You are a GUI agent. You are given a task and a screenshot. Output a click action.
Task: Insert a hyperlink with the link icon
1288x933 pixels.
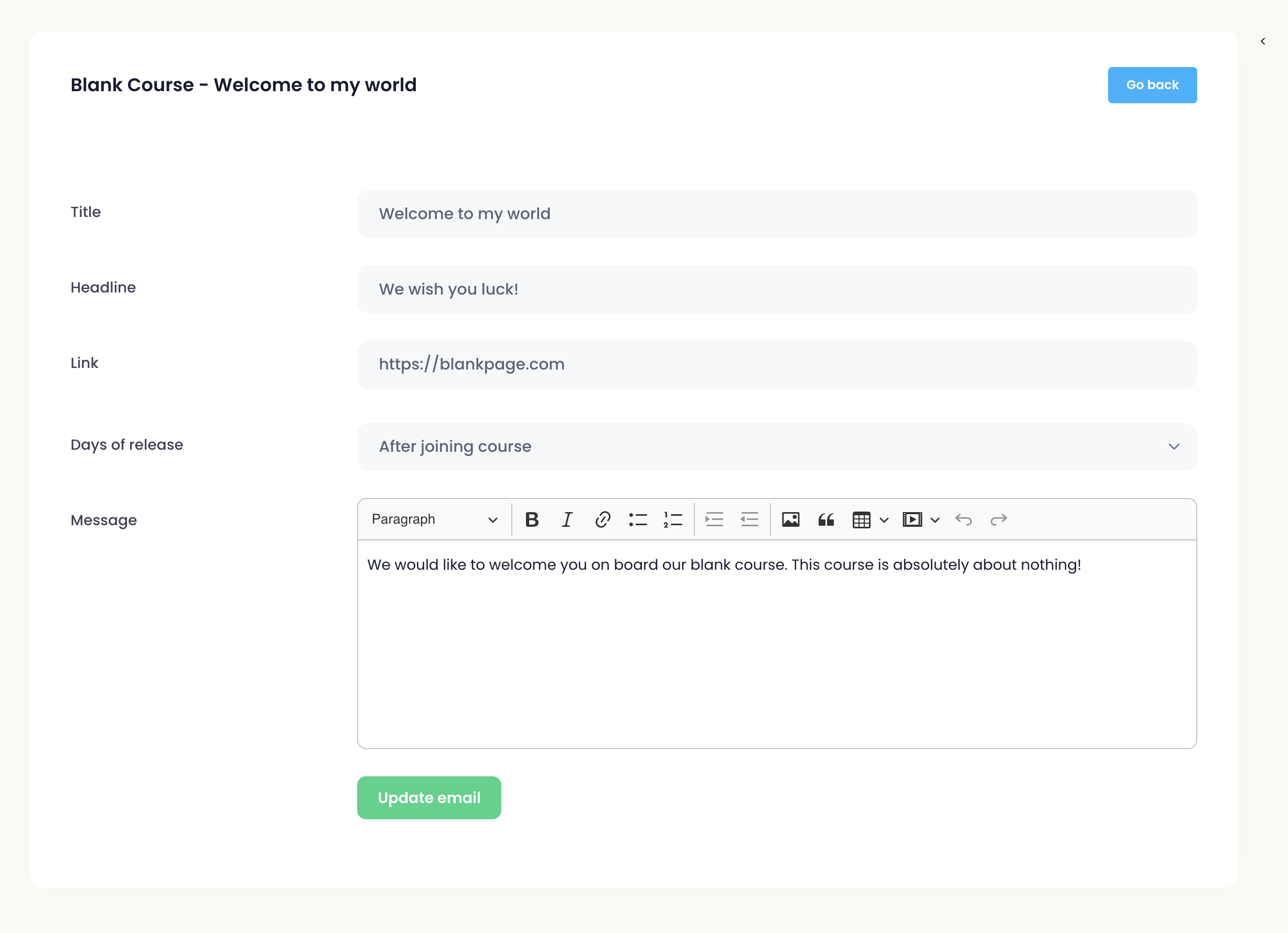click(x=603, y=519)
